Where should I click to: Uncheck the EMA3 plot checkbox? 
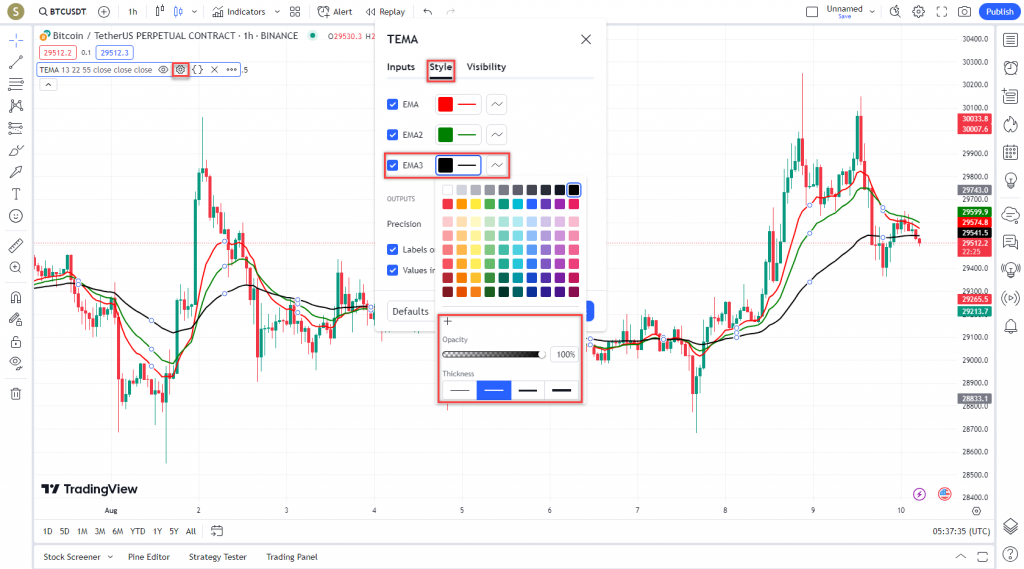392,165
